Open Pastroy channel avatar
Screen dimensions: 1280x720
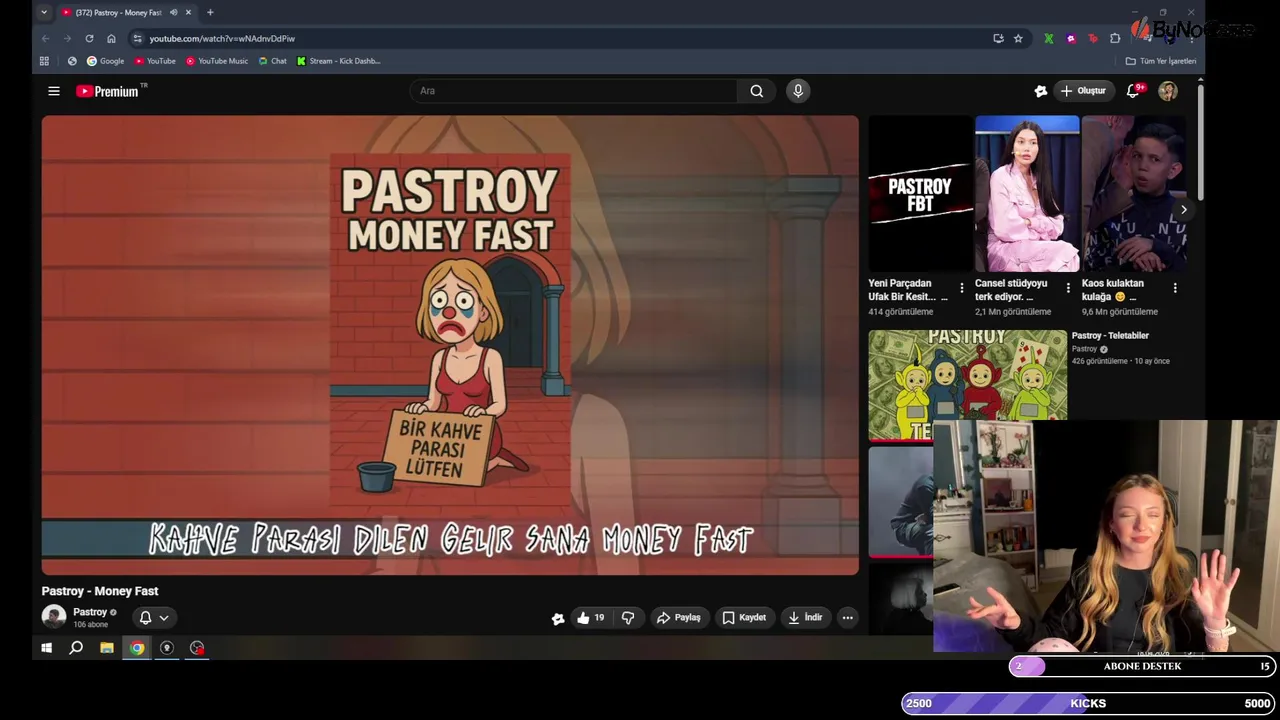tap(54, 617)
